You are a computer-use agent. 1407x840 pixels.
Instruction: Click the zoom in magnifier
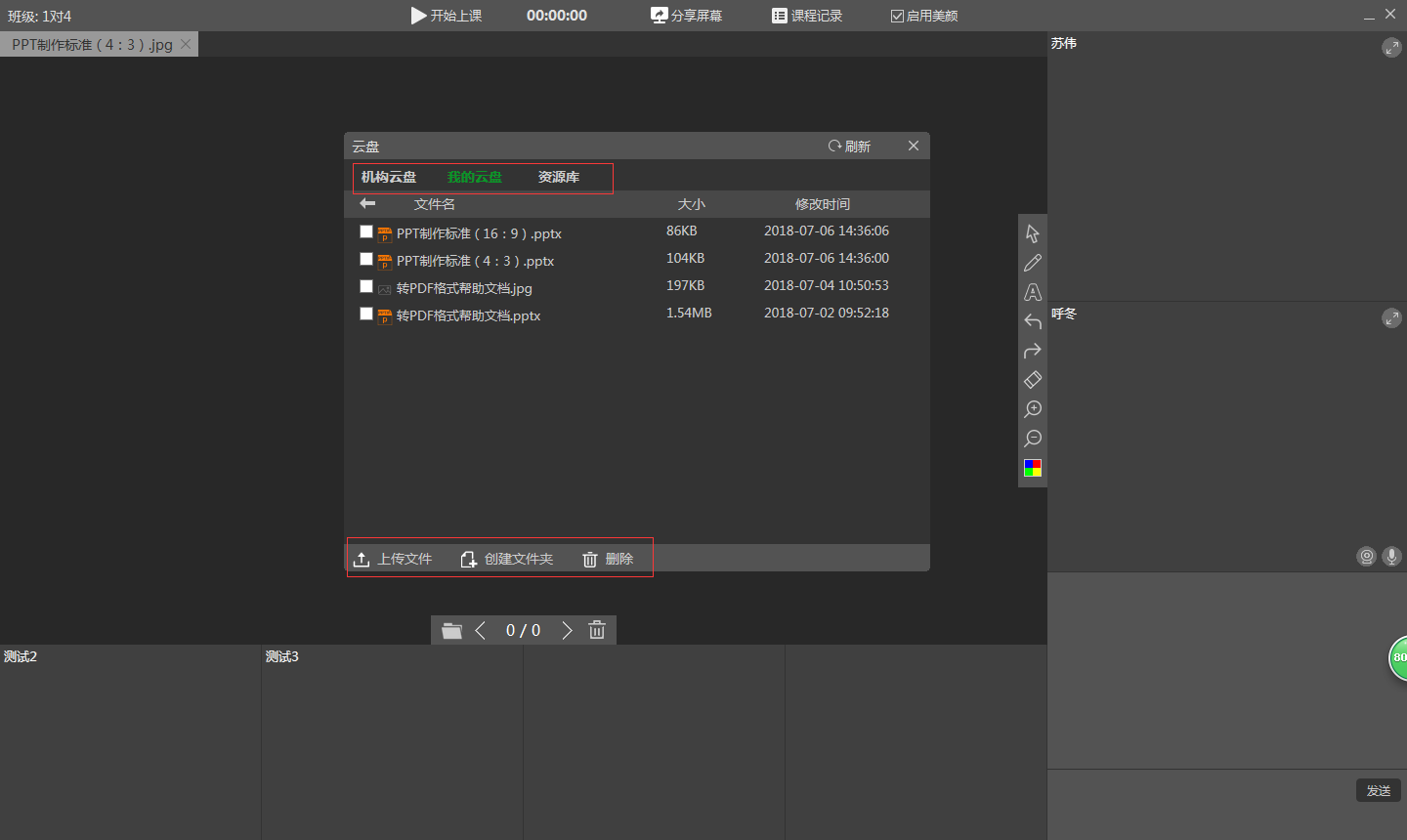coord(1033,409)
